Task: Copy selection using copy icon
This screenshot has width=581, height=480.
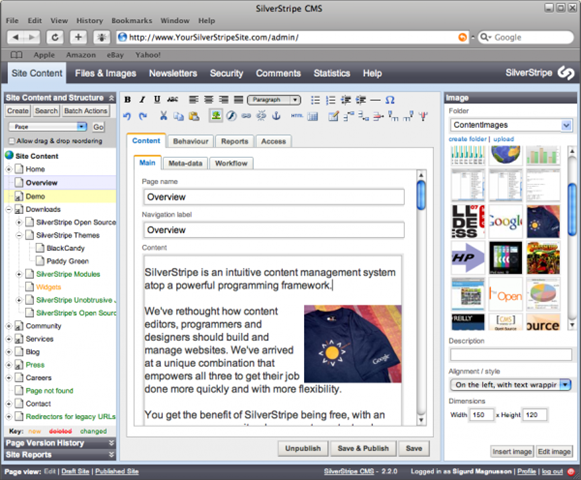Action: pos(179,116)
